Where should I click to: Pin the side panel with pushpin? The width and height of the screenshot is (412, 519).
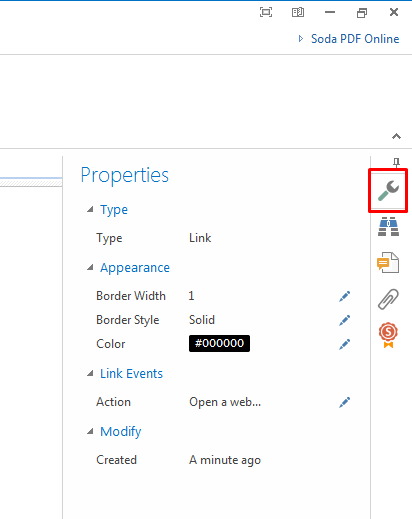(396, 163)
